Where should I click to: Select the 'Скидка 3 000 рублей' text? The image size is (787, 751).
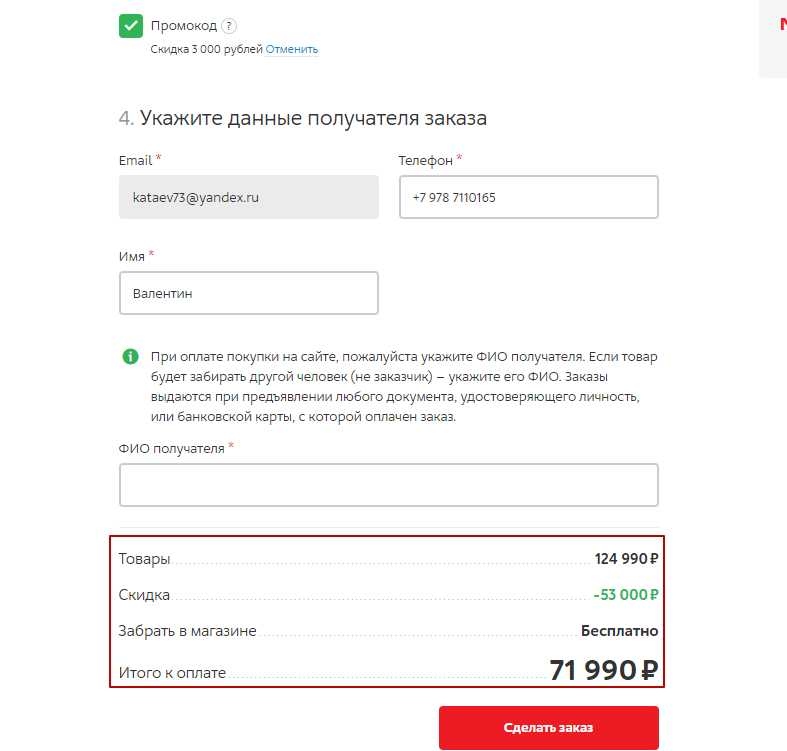tap(206, 49)
